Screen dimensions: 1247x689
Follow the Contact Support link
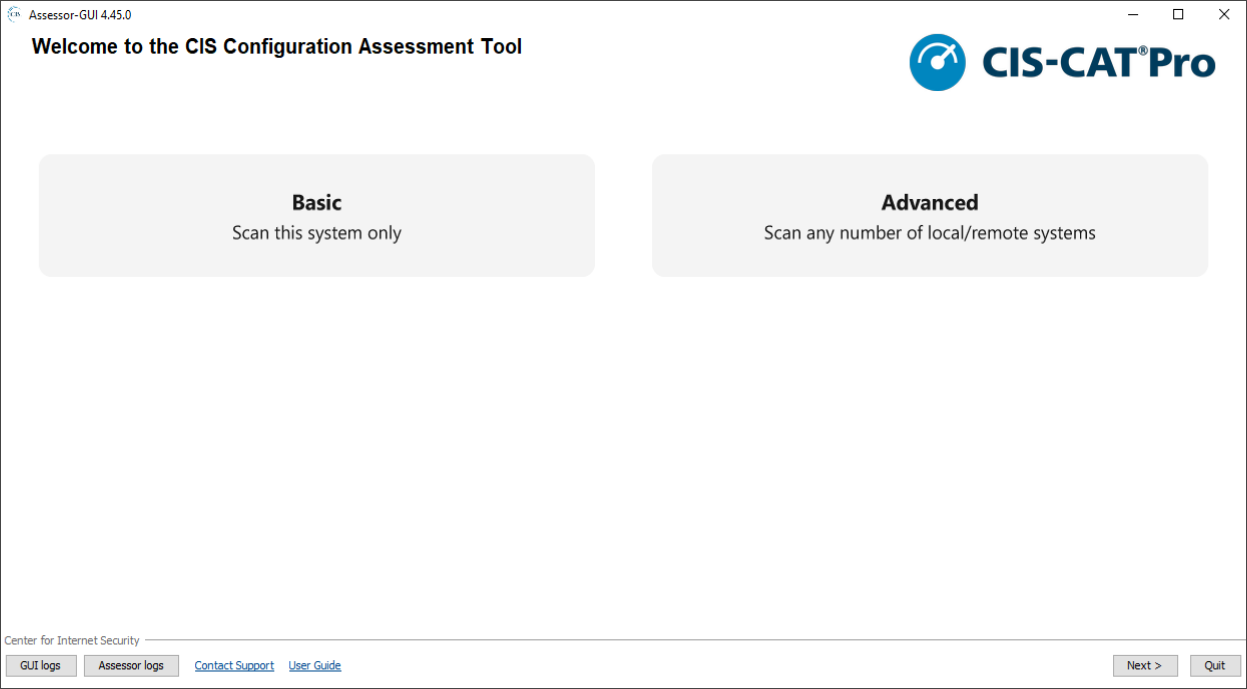click(234, 666)
